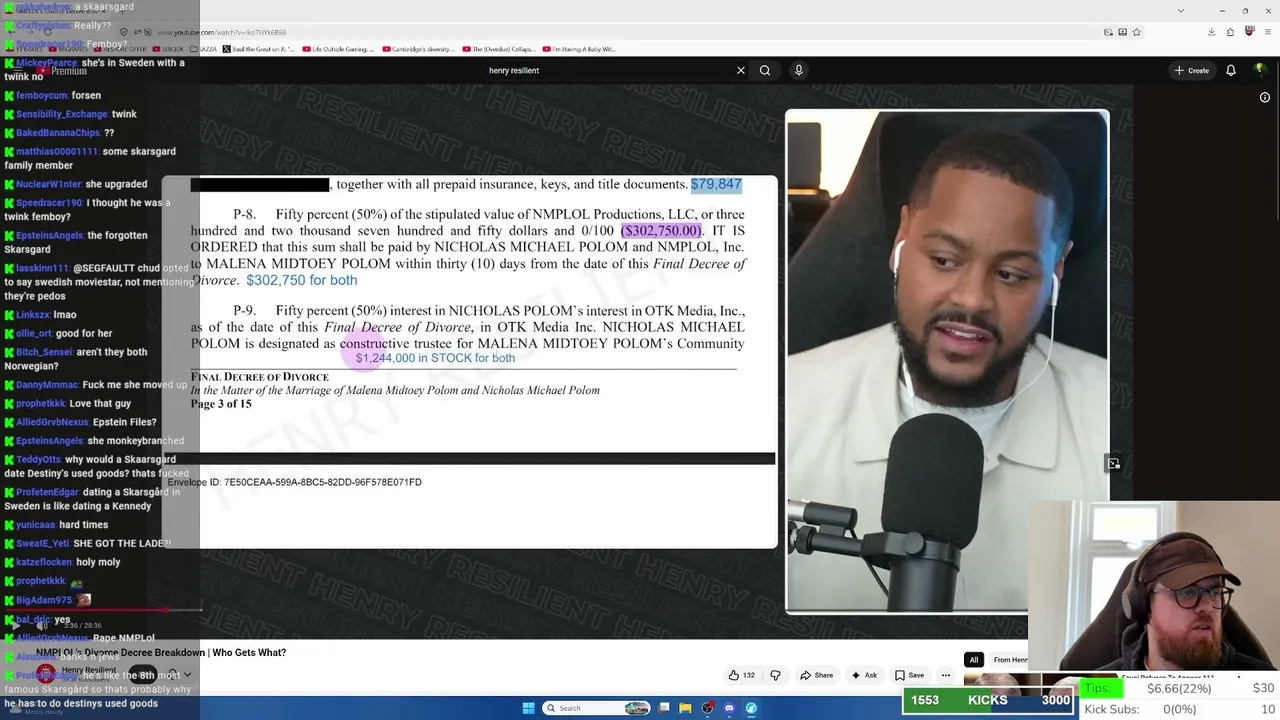This screenshot has height=720, width=1280.
Task: Toggle the miniplayer icon on the video
Action: click(1114, 463)
